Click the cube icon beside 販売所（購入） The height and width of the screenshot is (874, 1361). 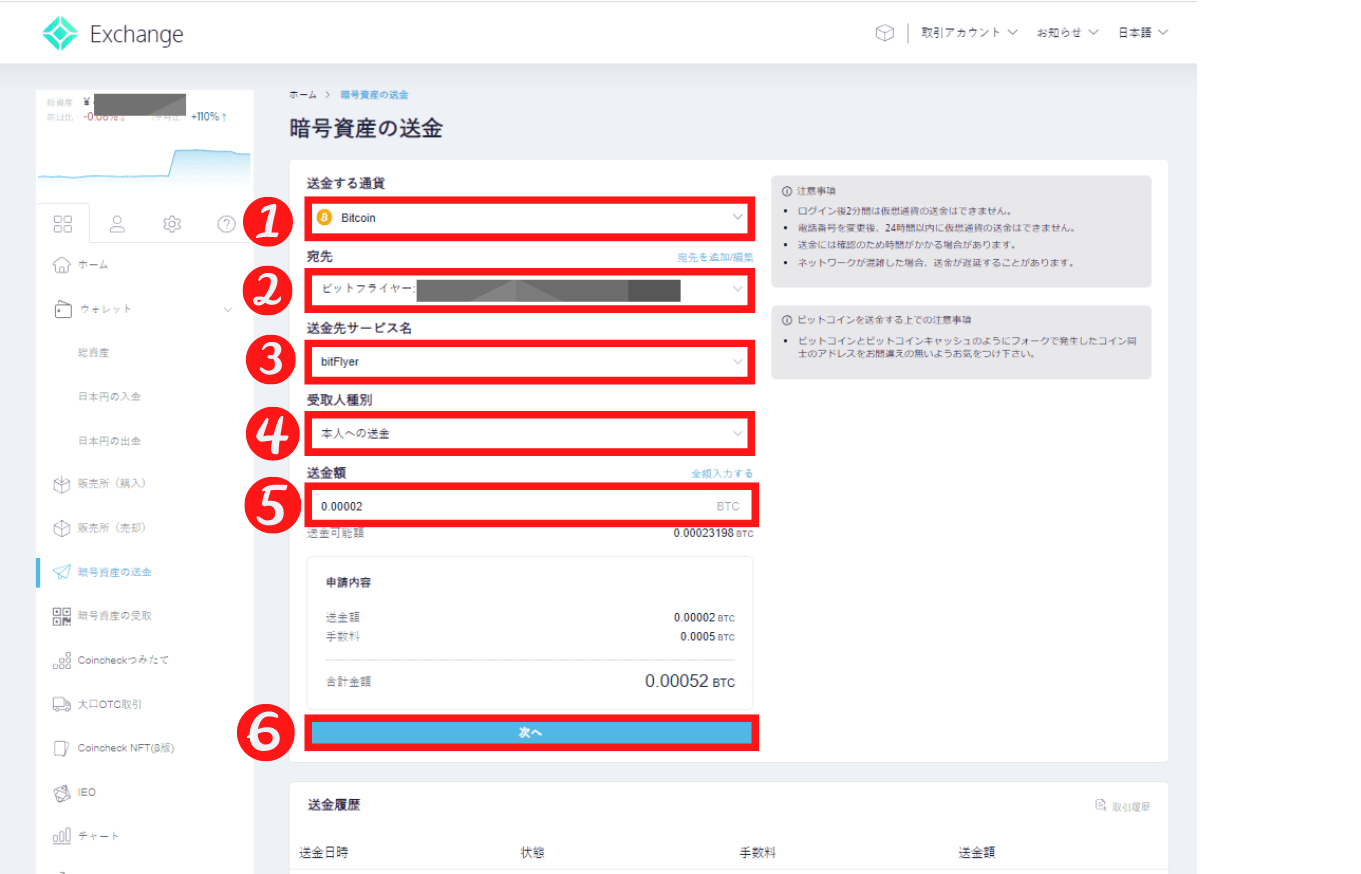62,484
